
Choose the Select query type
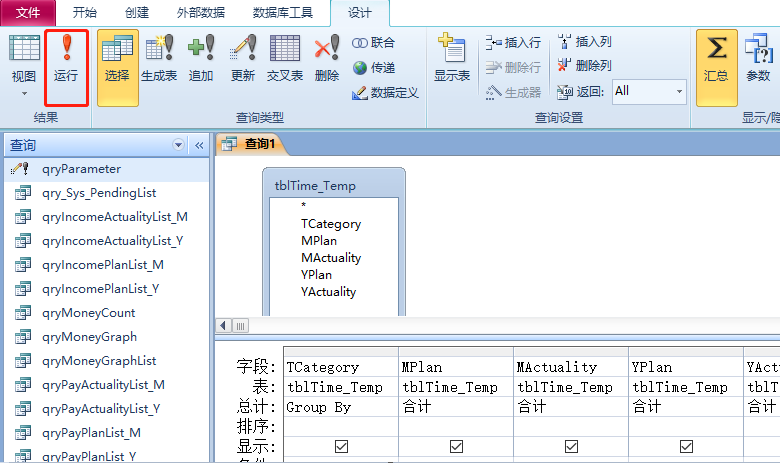point(117,68)
